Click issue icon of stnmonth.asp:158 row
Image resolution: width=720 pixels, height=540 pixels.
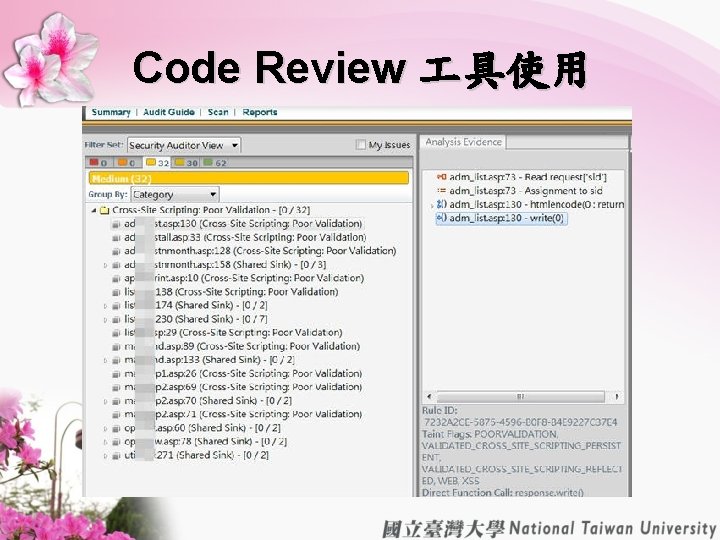point(116,265)
